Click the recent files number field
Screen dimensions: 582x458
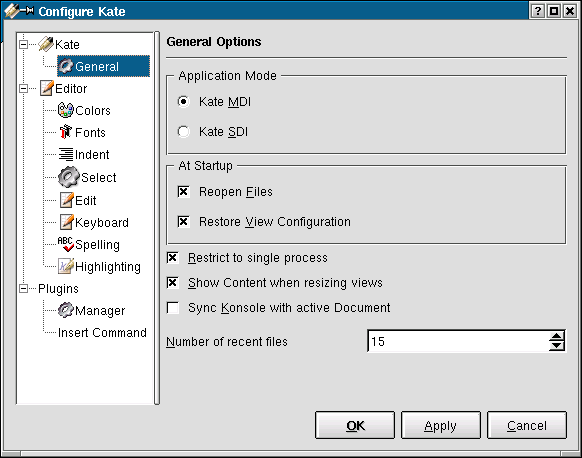tap(458, 341)
